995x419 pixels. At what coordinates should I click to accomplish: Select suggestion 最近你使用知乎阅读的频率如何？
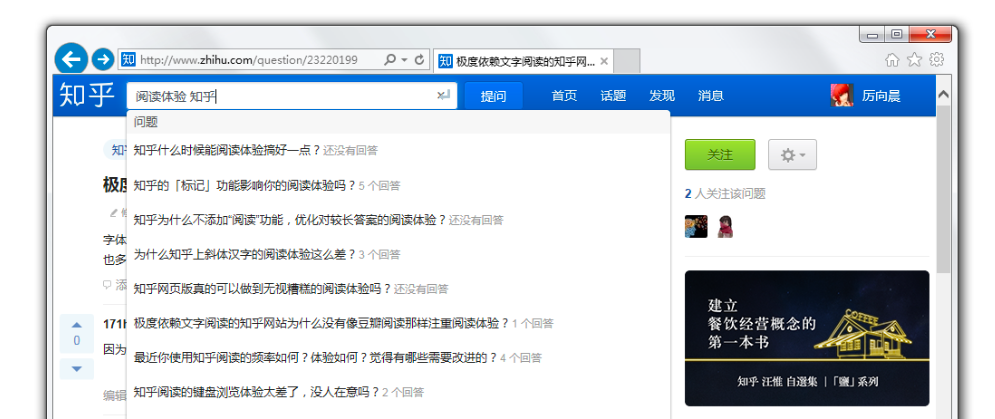[x=399, y=357]
